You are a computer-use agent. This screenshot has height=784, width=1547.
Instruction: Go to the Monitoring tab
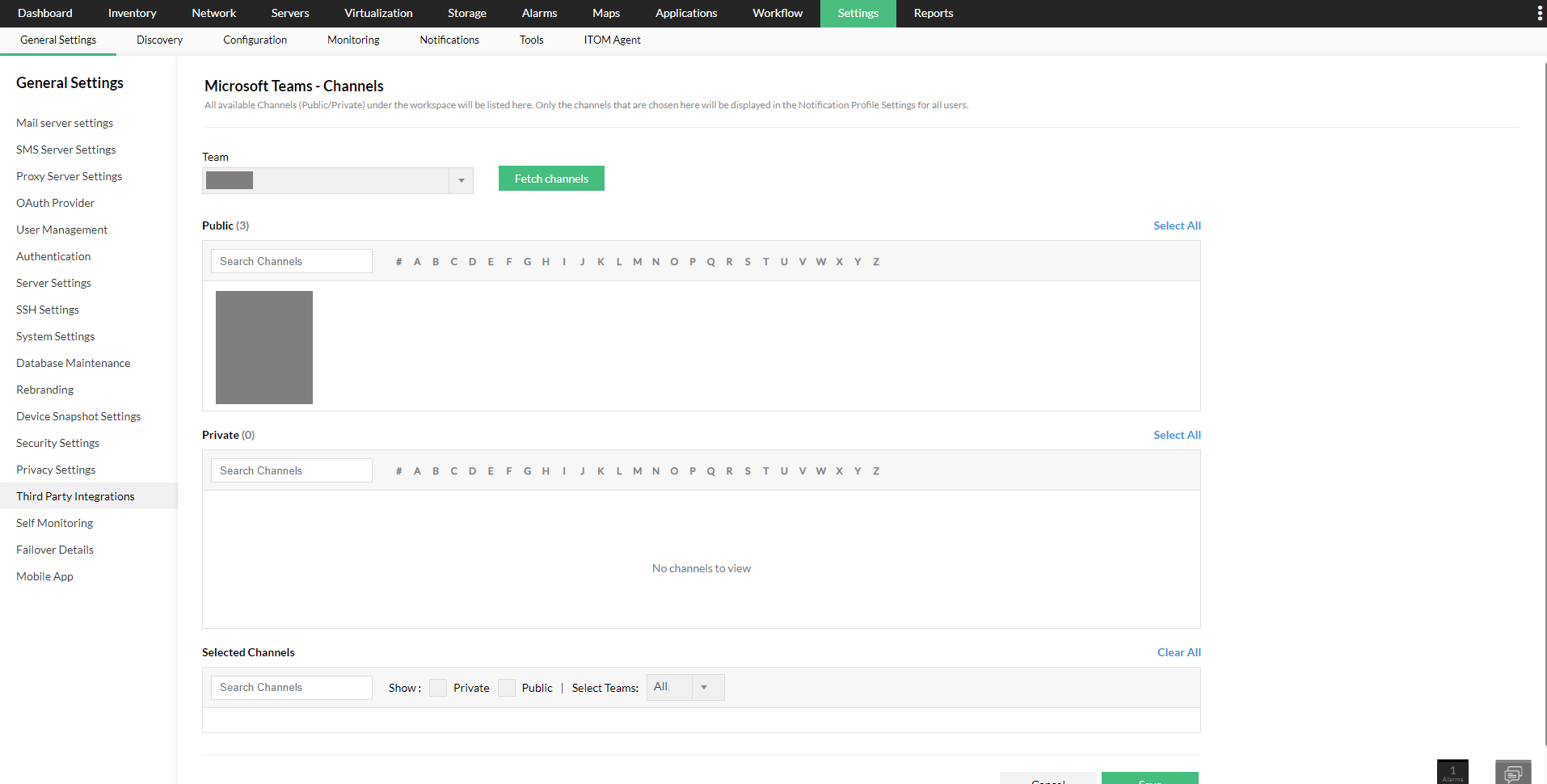(x=353, y=40)
